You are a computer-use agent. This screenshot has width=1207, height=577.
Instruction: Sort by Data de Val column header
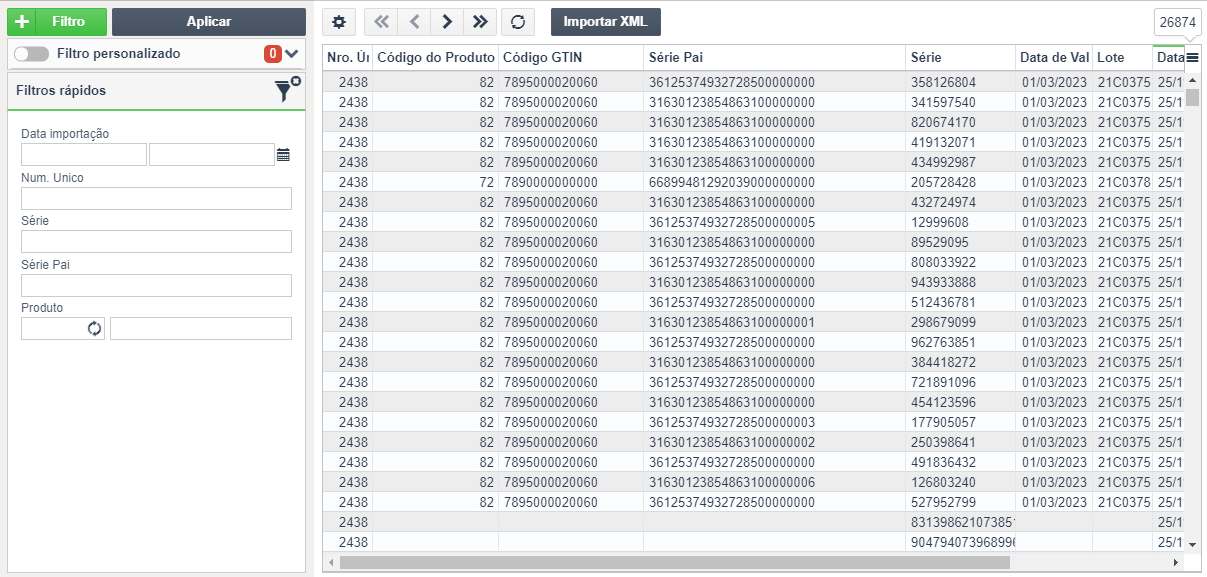point(1054,58)
